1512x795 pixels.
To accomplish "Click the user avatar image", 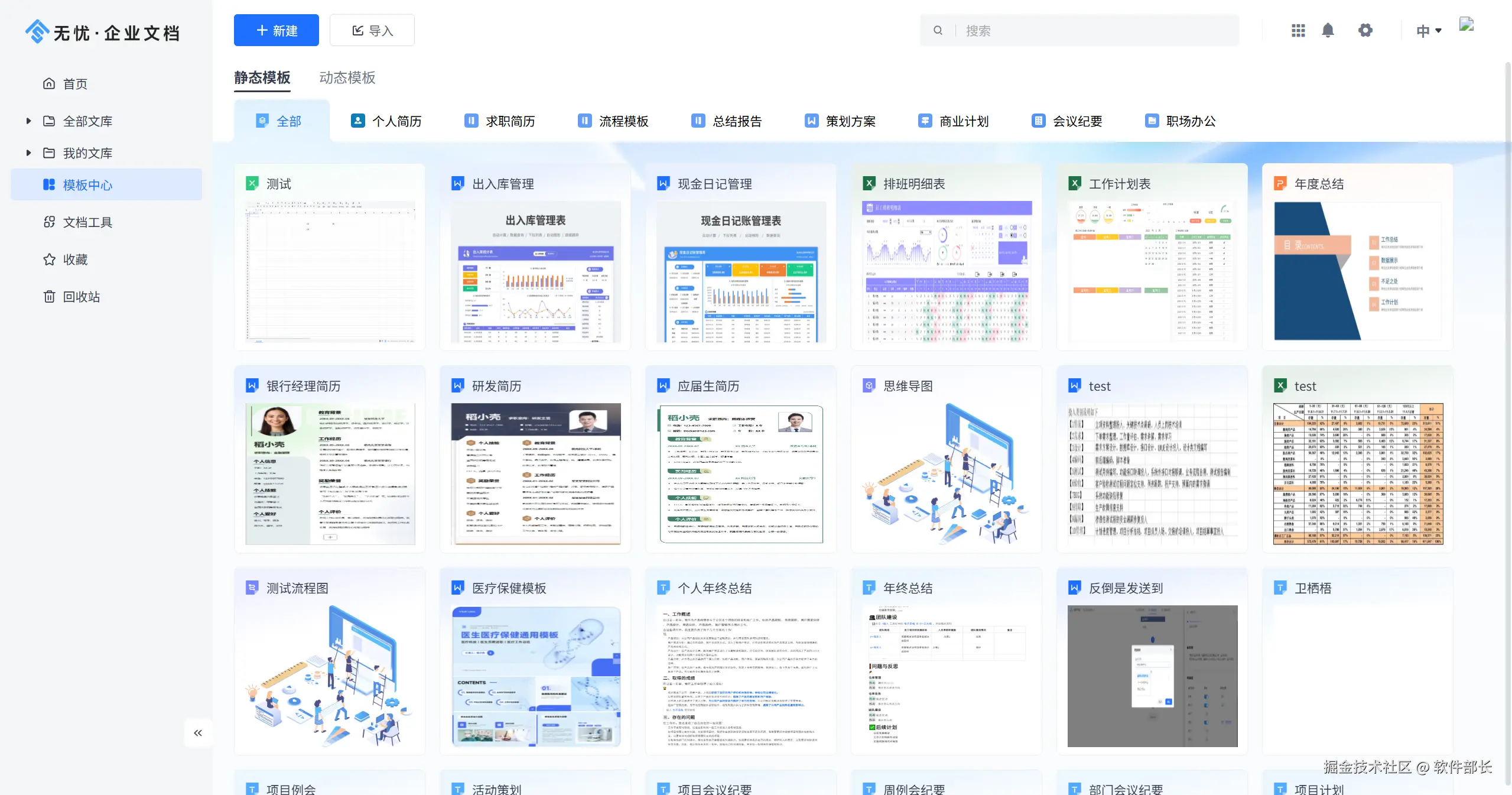I will click(1467, 25).
